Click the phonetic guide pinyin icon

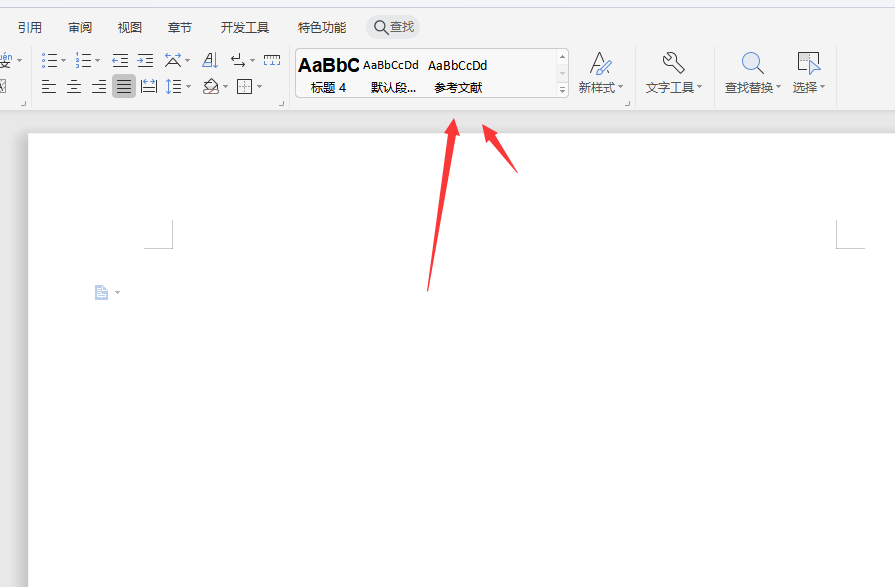click(6, 60)
